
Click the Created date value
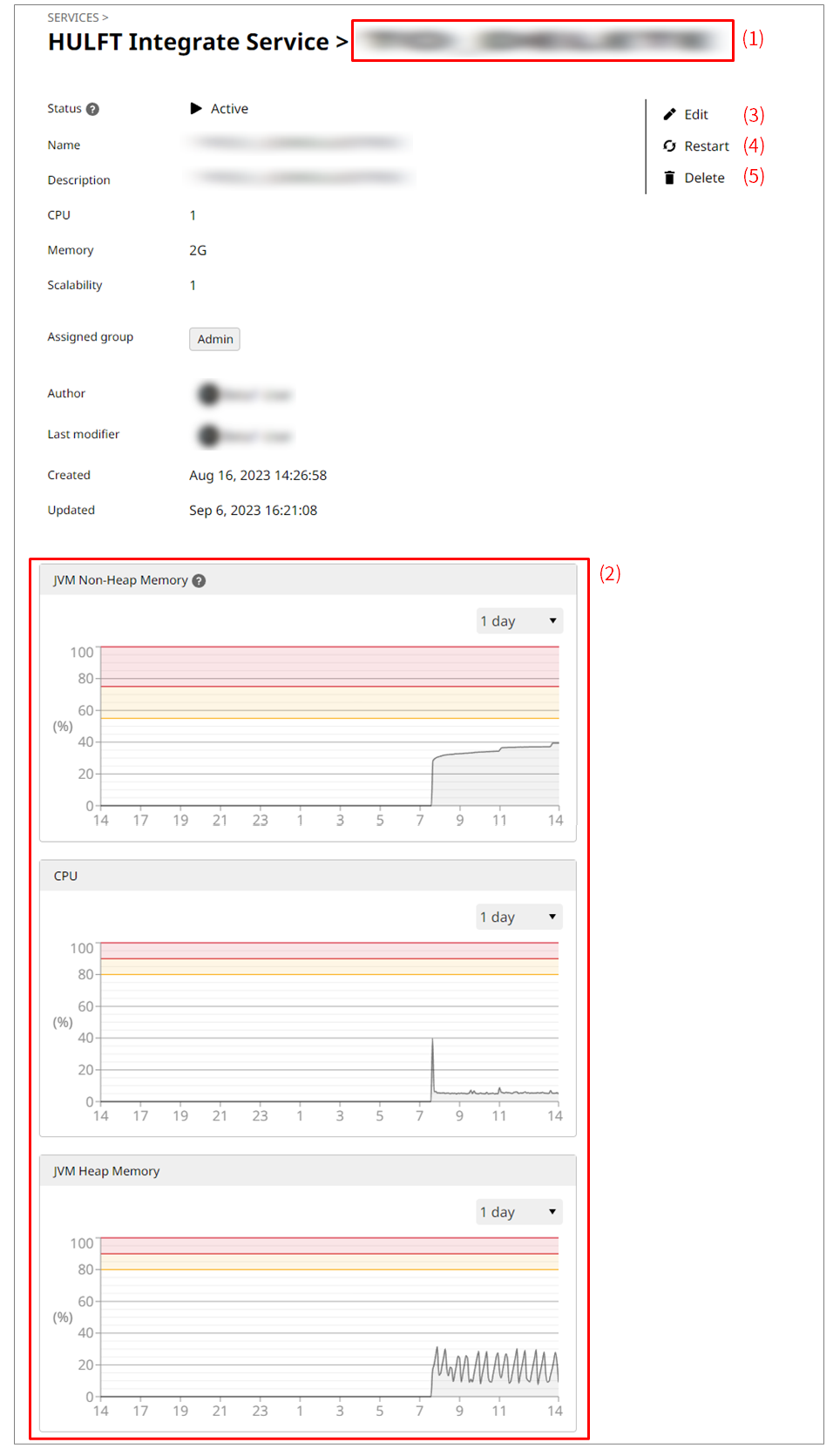pos(258,476)
